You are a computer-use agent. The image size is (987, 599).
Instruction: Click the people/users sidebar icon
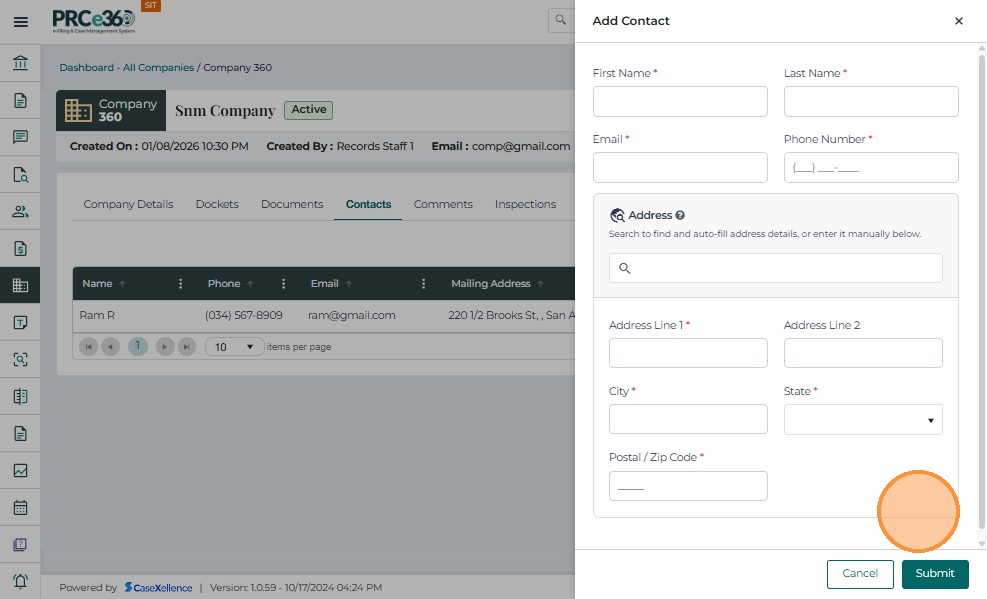point(20,212)
